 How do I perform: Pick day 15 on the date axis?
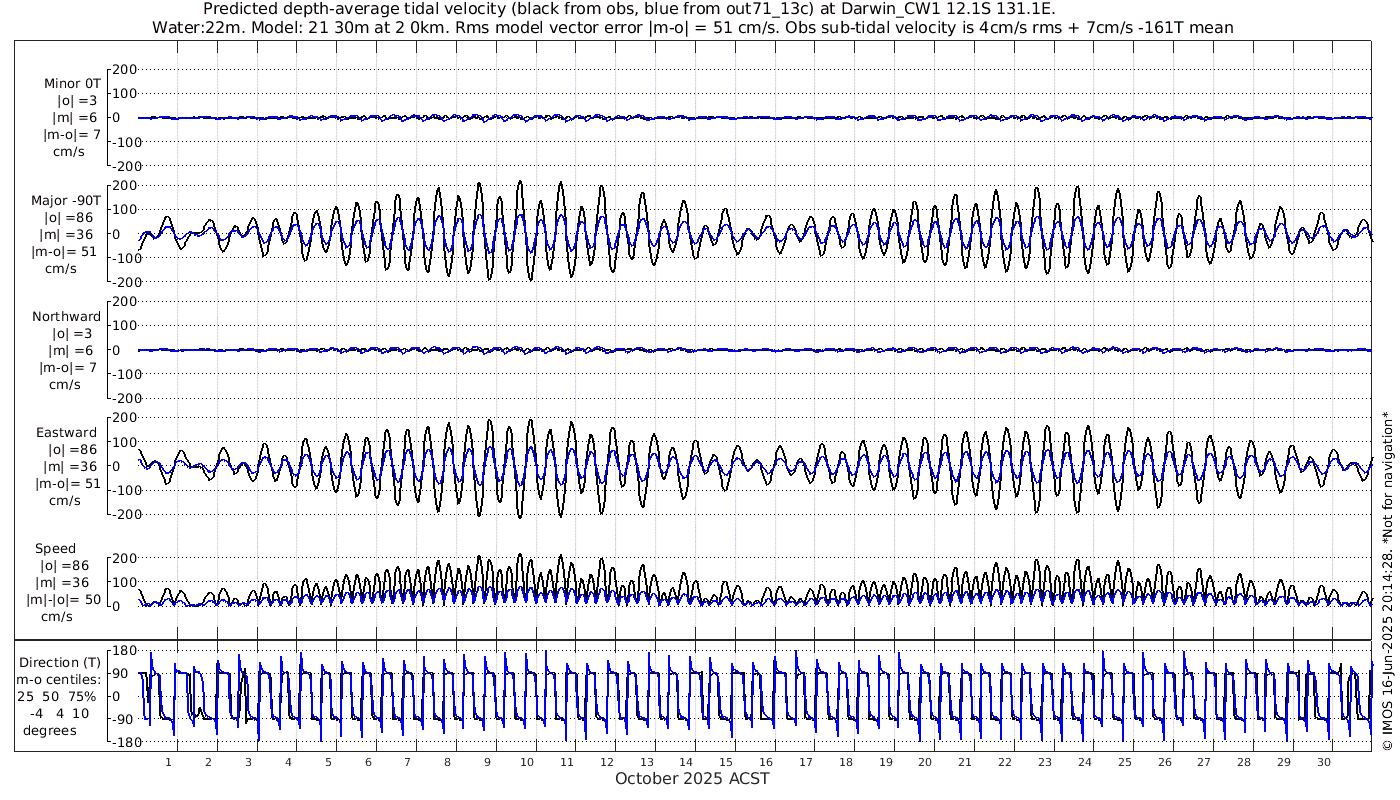[726, 761]
